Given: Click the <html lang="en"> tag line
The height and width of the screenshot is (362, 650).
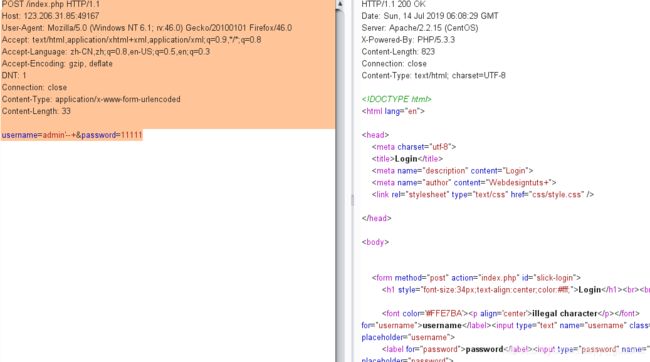Looking at the screenshot, I should 393,111.
